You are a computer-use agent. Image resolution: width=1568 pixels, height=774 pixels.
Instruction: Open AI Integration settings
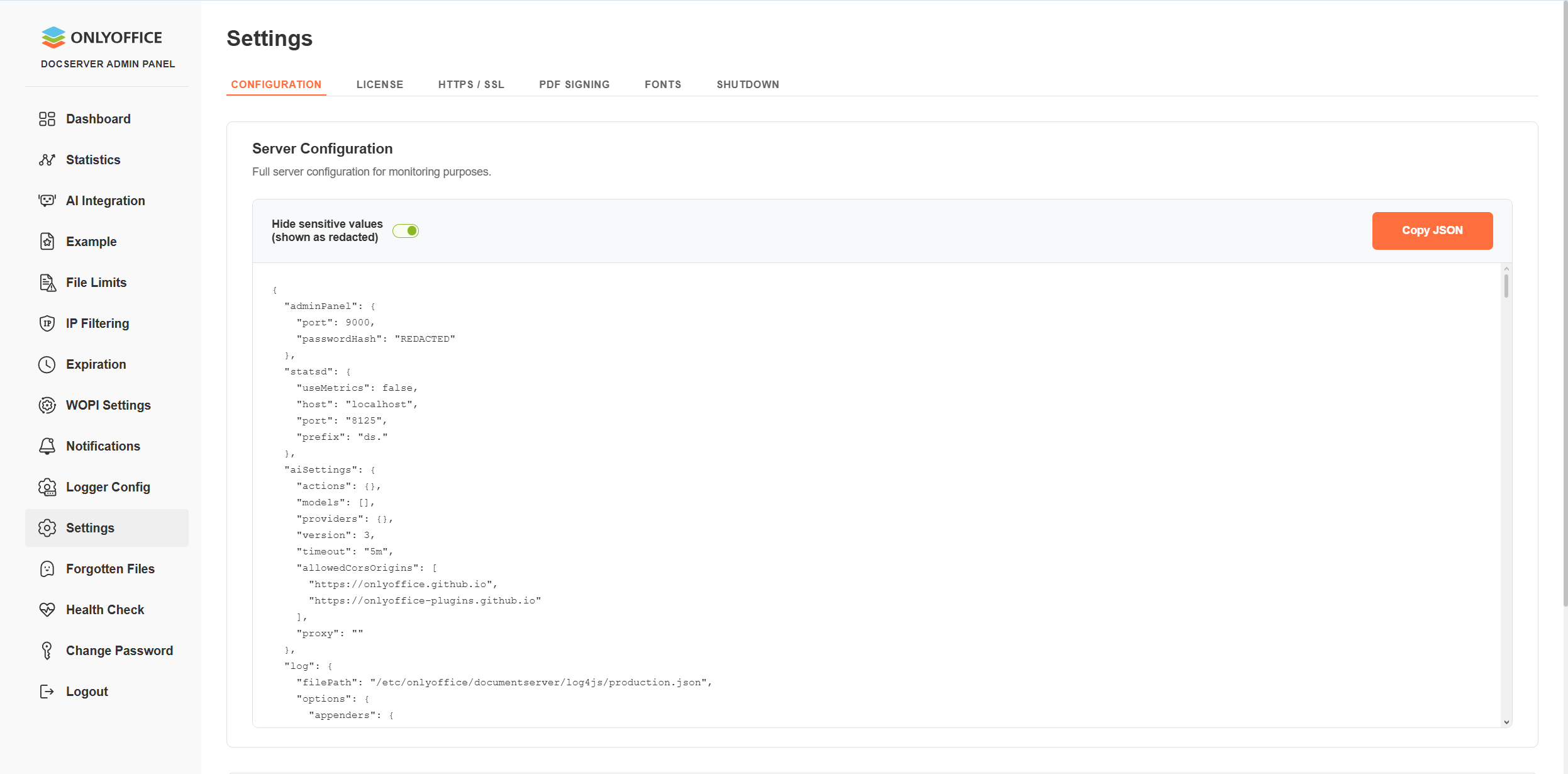click(105, 200)
